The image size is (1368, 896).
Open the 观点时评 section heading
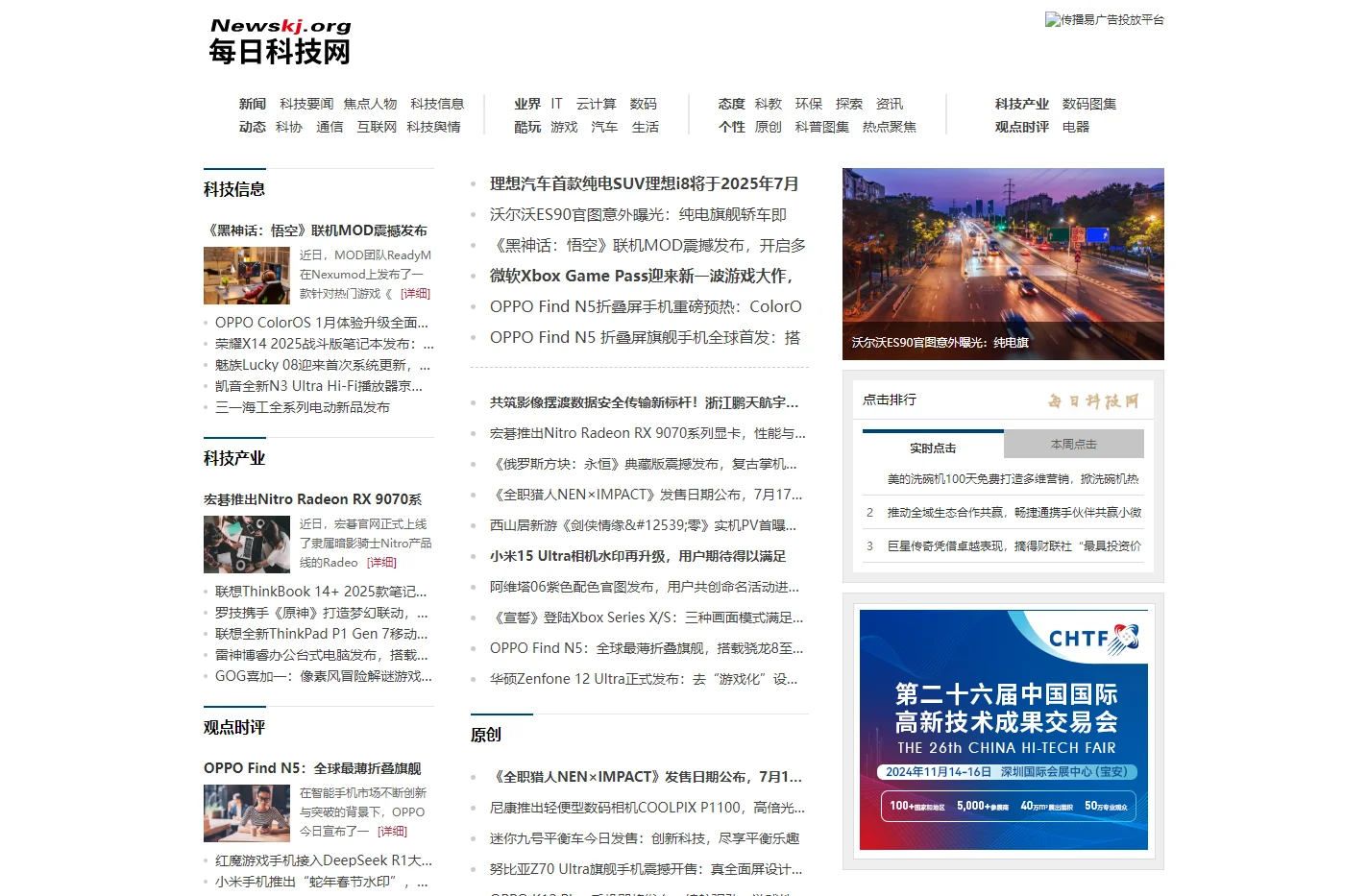[234, 727]
